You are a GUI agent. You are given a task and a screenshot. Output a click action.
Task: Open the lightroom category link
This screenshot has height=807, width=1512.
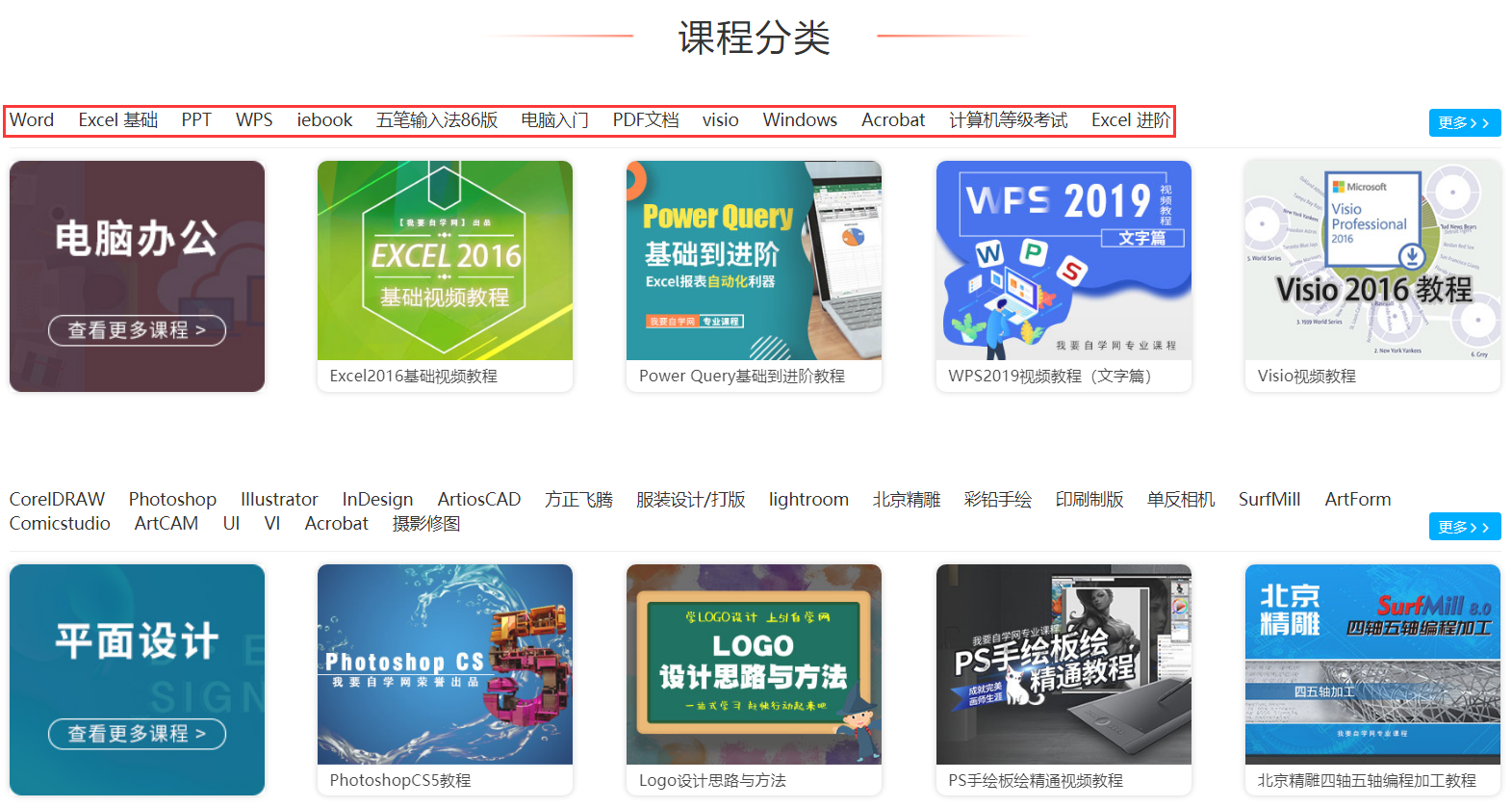(x=808, y=499)
